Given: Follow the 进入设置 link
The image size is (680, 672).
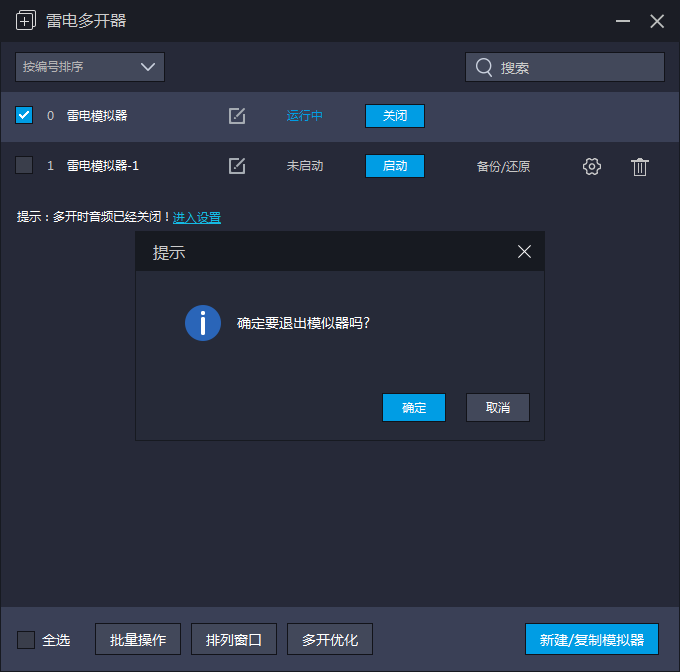Looking at the screenshot, I should click(x=197, y=217).
